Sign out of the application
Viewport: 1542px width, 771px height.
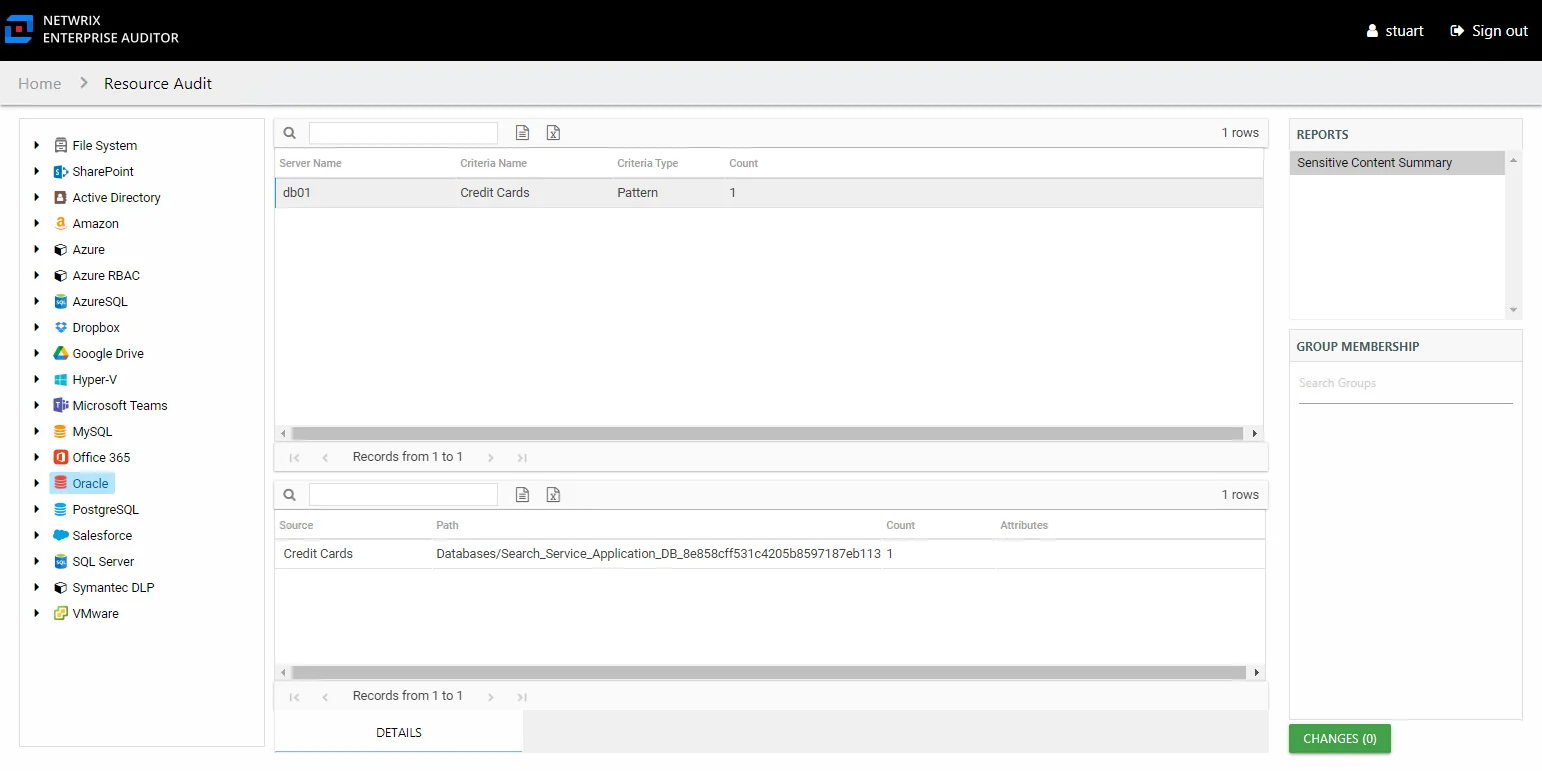tap(1489, 31)
